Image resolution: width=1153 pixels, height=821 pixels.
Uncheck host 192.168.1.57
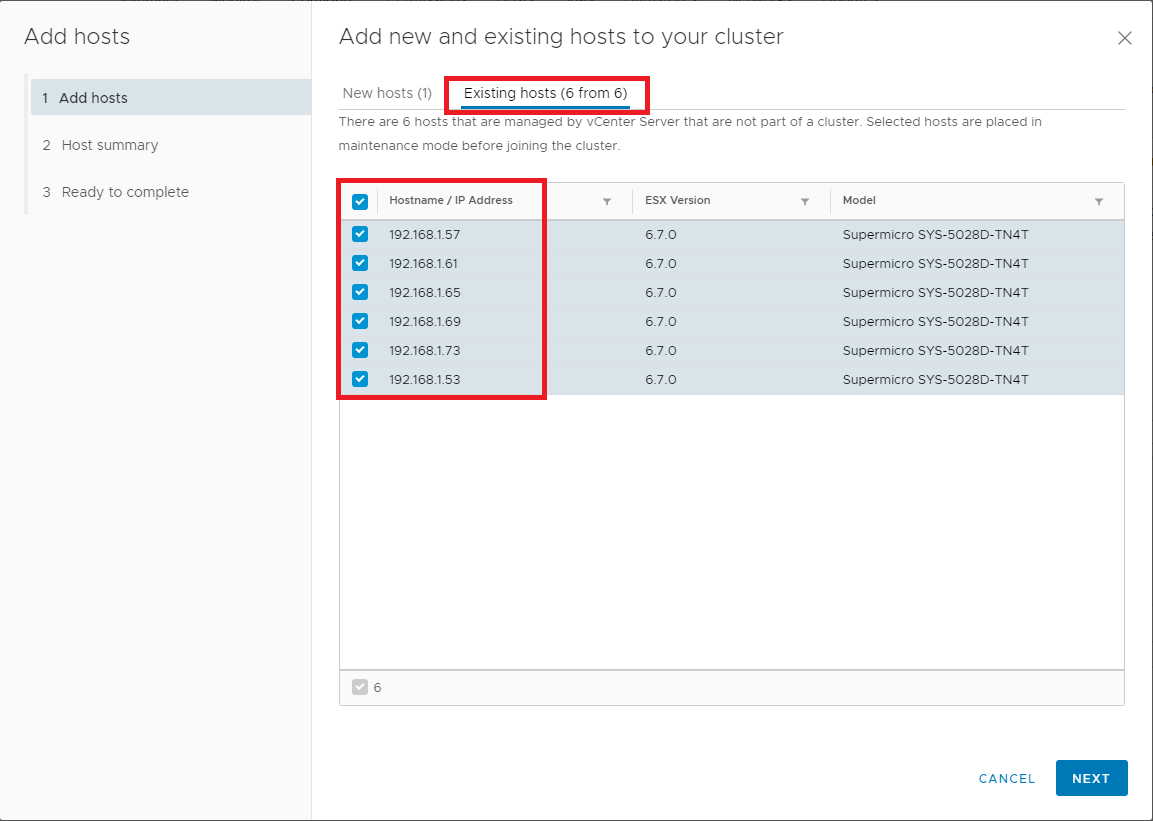tap(360, 235)
